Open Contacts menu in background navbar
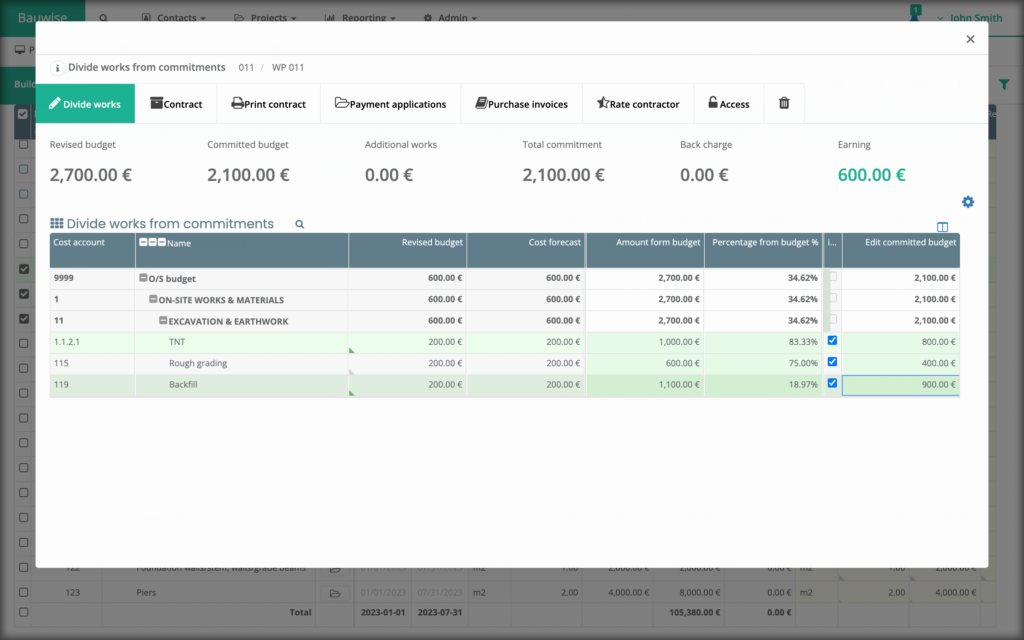The image size is (1024, 640). 174,18
